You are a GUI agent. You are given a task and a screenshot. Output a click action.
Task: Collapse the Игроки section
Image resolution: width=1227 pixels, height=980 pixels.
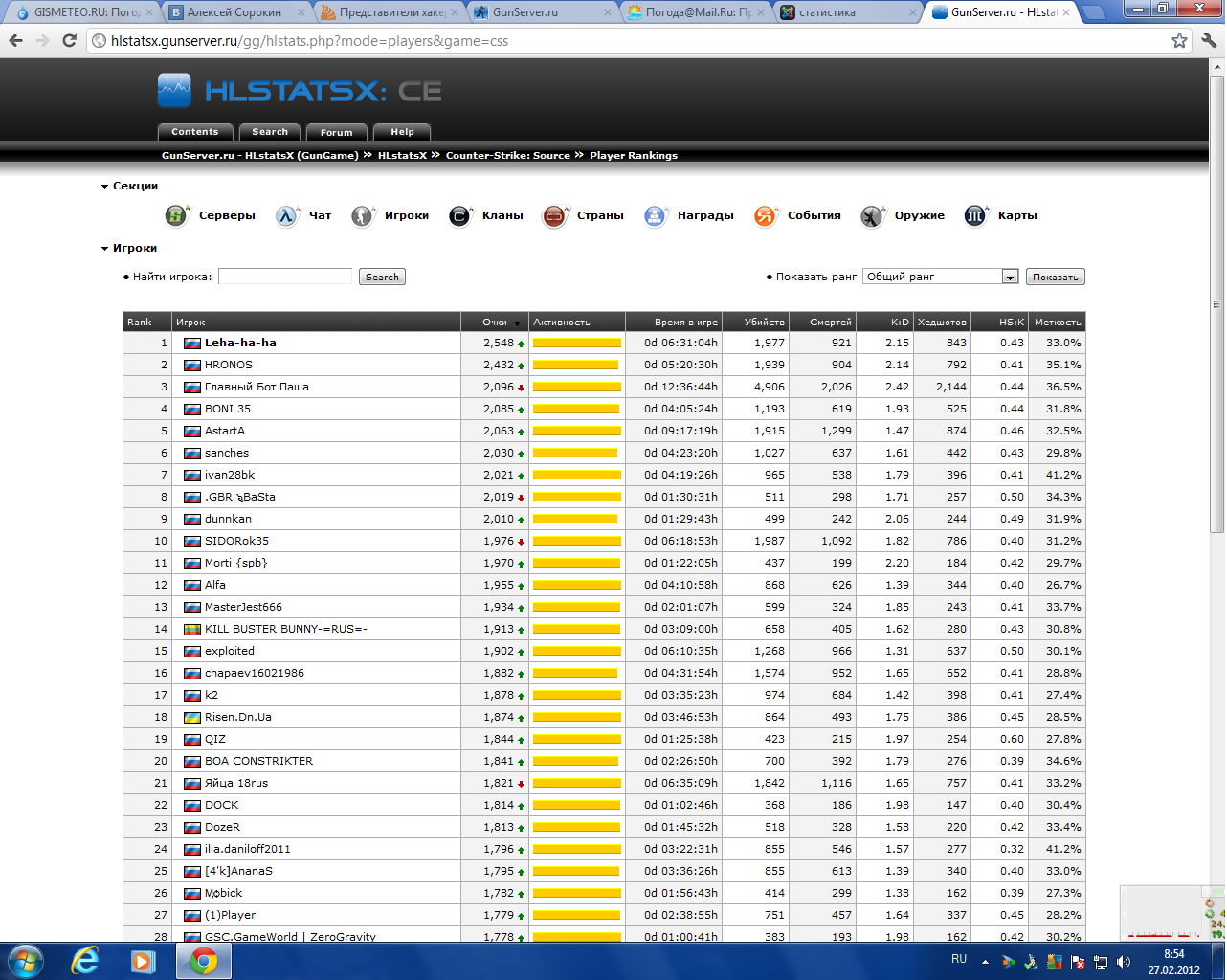105,249
